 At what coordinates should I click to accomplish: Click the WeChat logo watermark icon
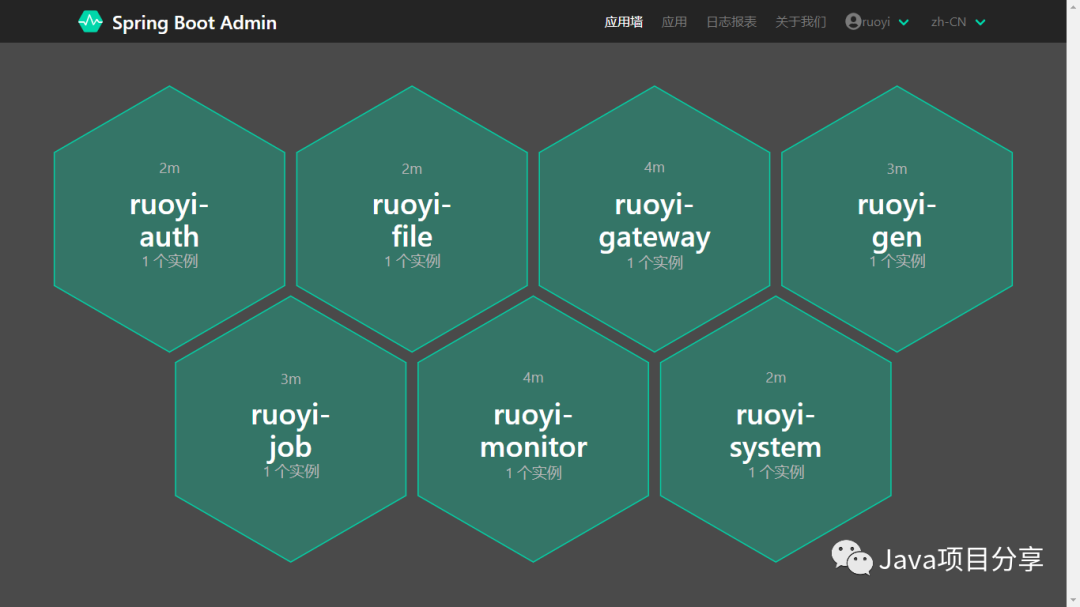(852, 558)
